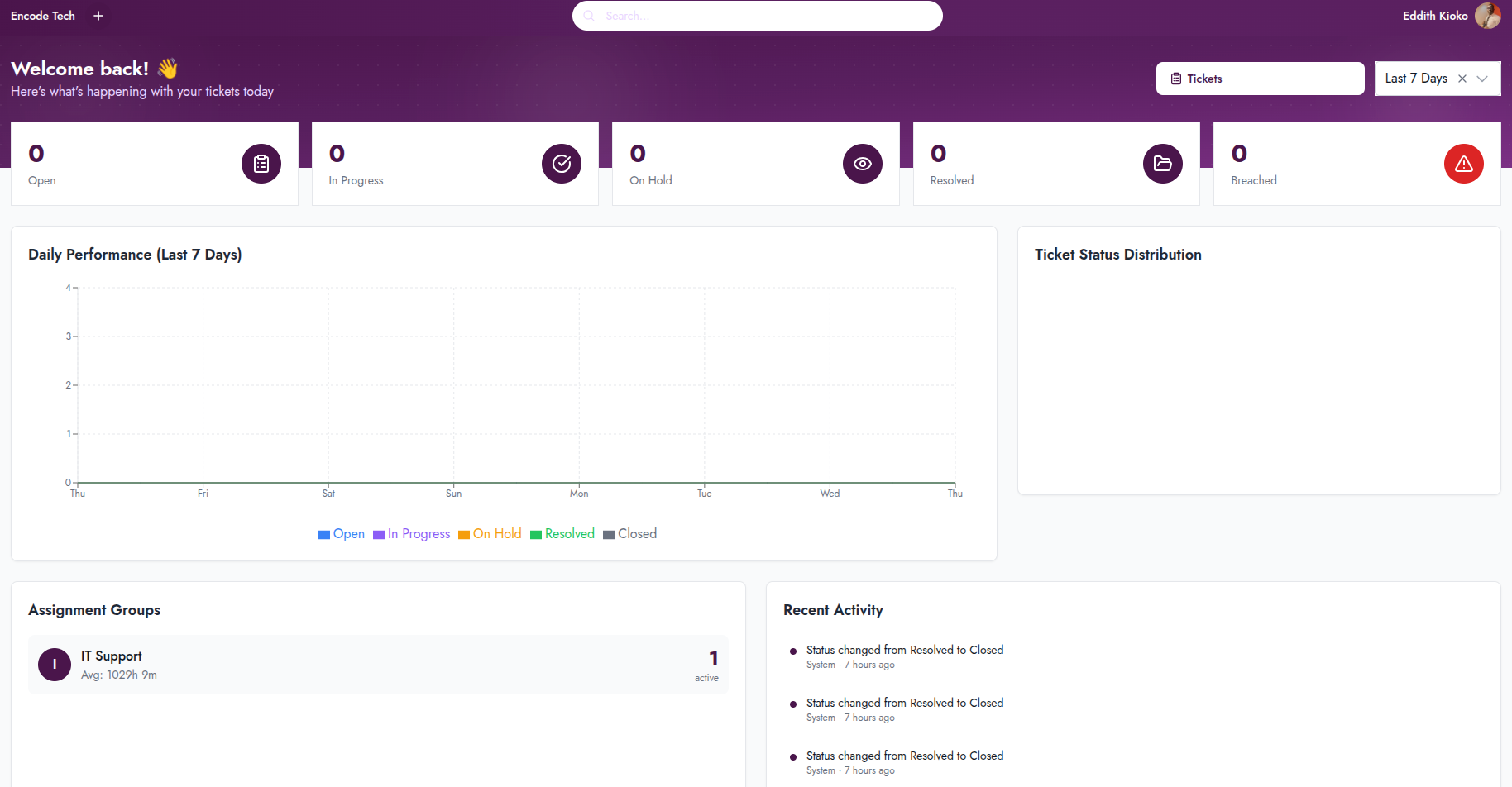Click the IT Support group avatar icon
Image resolution: width=1512 pixels, height=787 pixels.
pyautogui.click(x=55, y=665)
